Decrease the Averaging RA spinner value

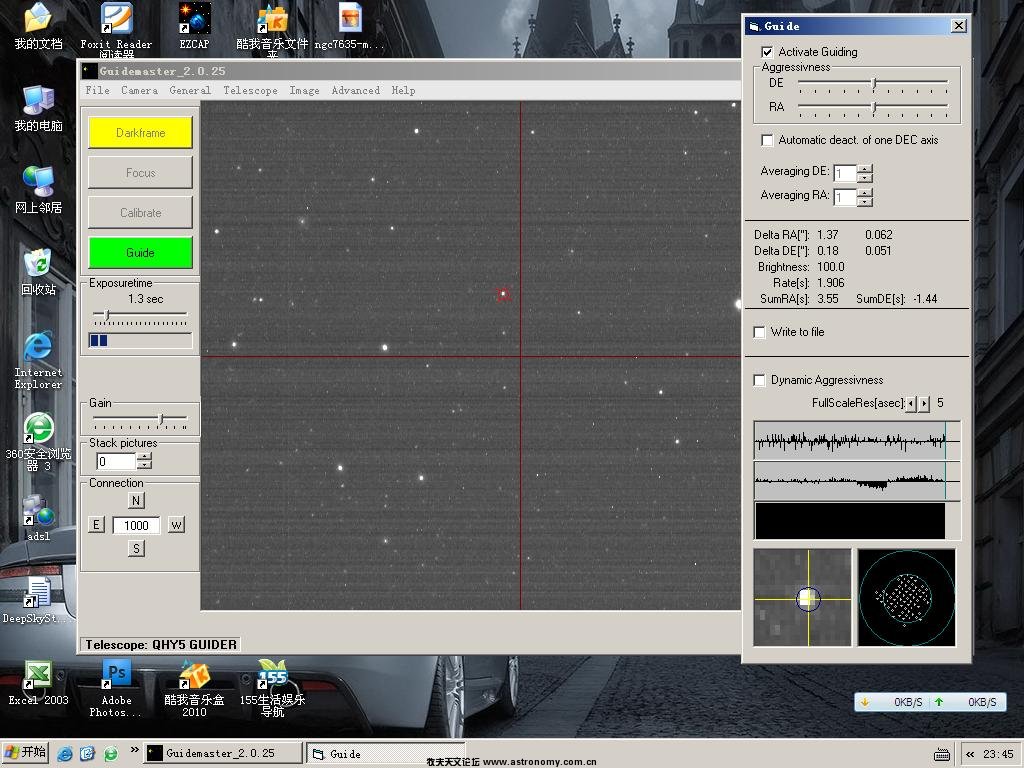point(865,203)
